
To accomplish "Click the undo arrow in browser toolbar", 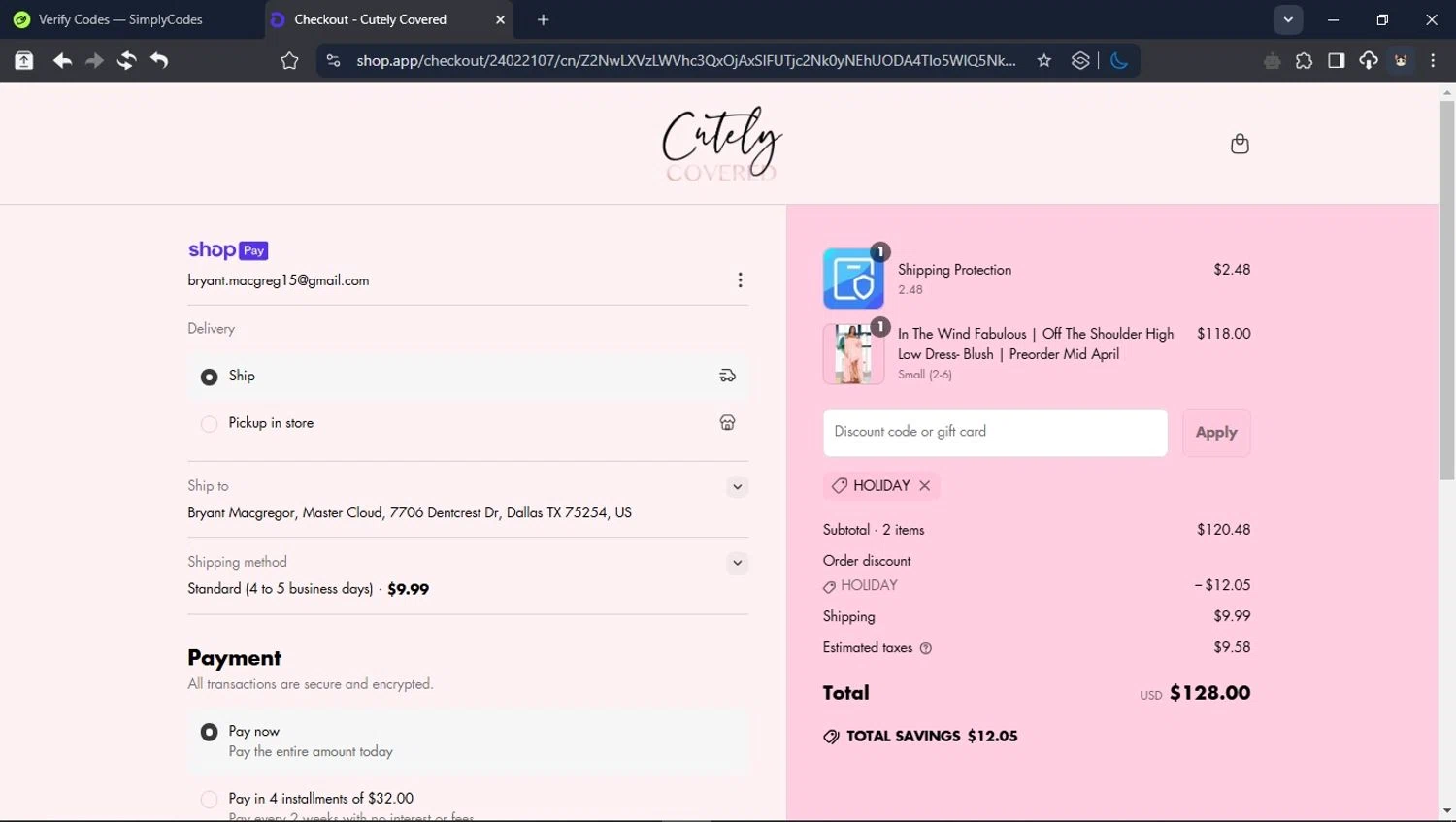I will [159, 60].
